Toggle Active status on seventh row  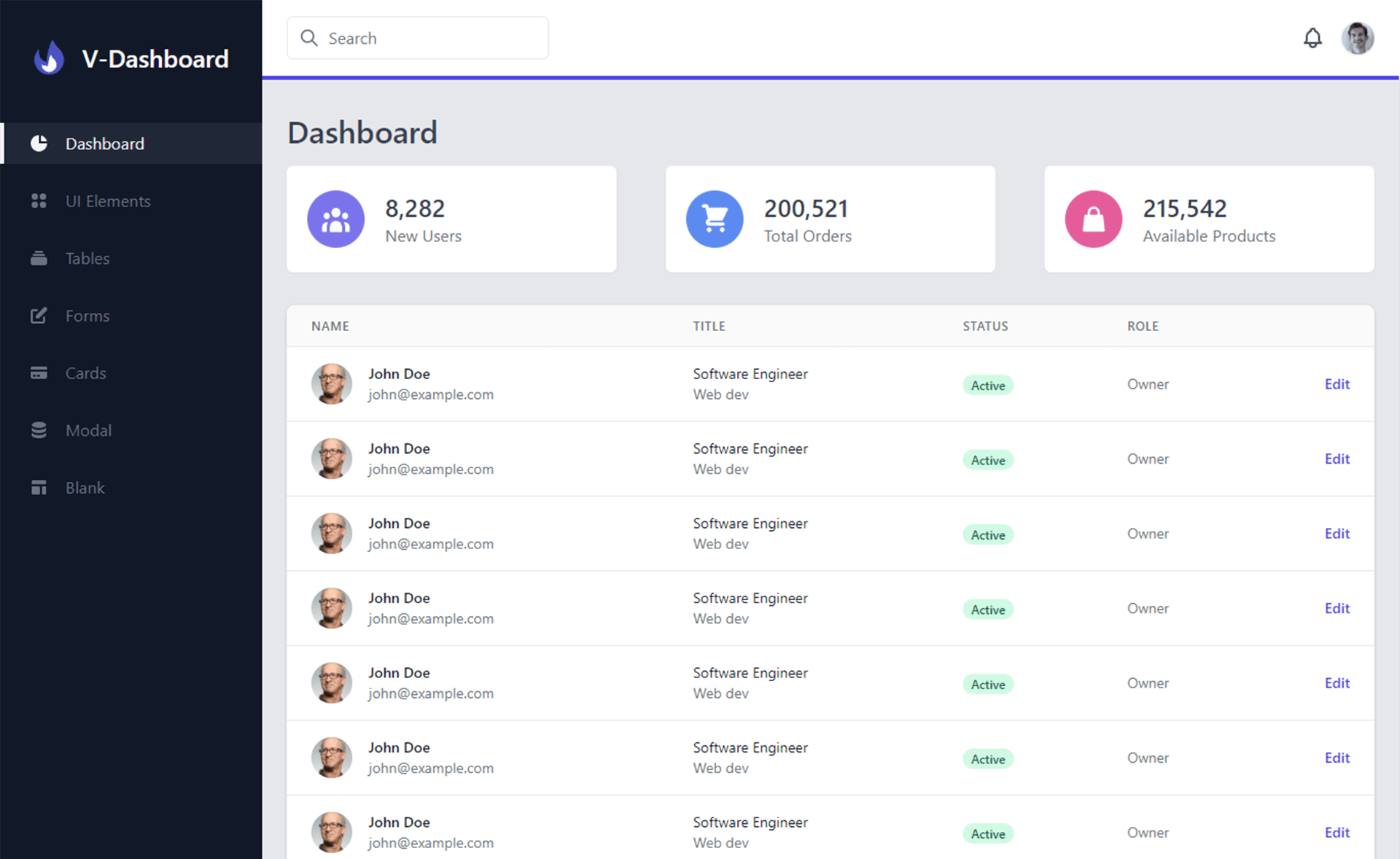(x=988, y=832)
